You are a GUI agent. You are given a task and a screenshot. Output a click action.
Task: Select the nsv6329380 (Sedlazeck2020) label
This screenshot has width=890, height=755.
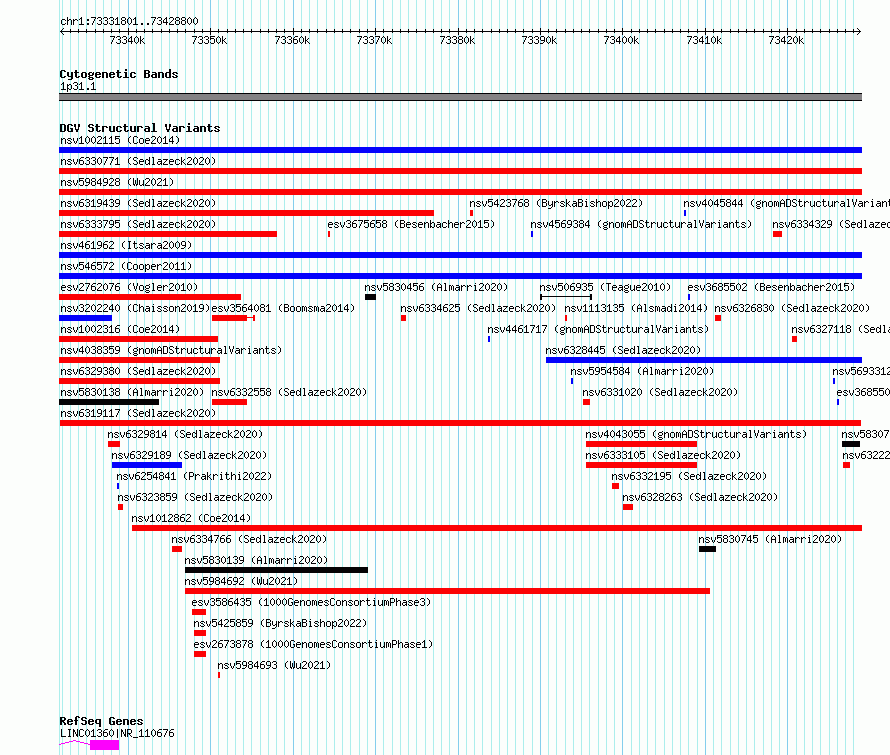[x=138, y=371]
